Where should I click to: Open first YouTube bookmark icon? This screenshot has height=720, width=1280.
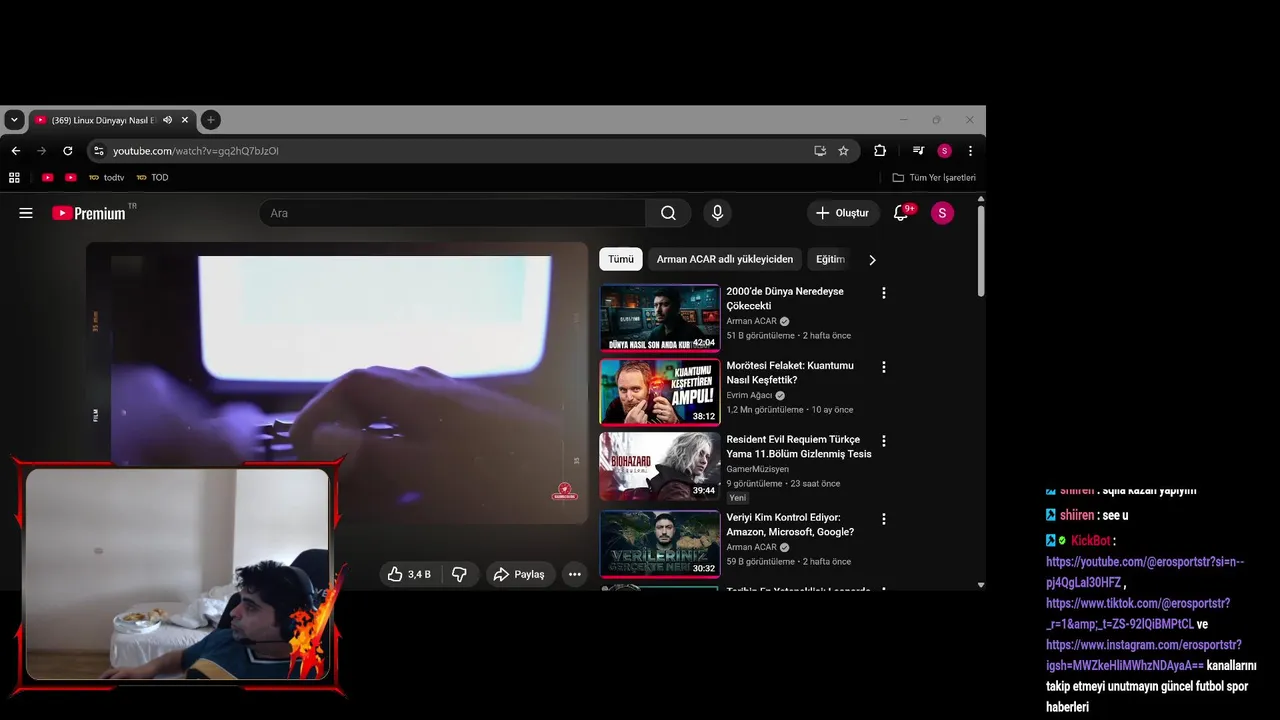point(48,178)
